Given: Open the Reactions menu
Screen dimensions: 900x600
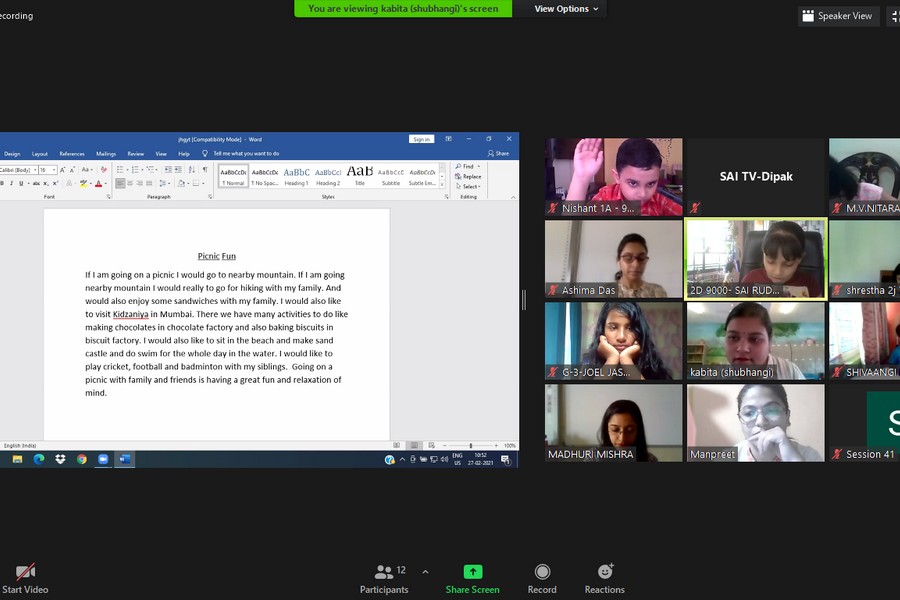Looking at the screenshot, I should point(604,577).
